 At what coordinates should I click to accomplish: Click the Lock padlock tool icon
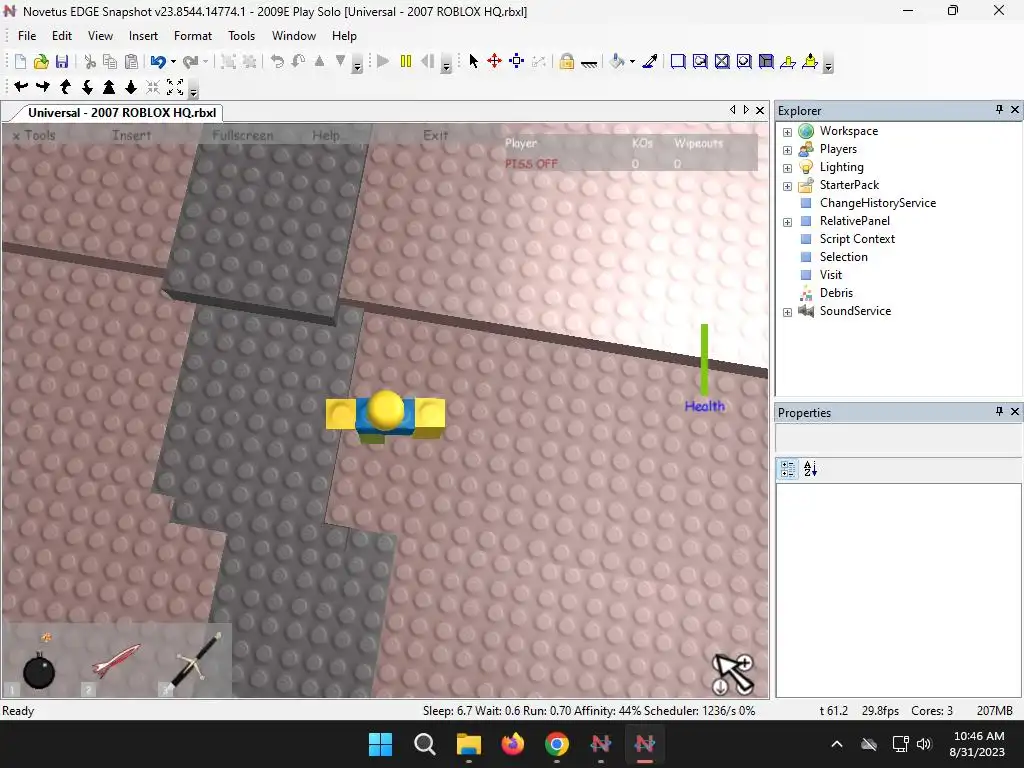pyautogui.click(x=566, y=61)
